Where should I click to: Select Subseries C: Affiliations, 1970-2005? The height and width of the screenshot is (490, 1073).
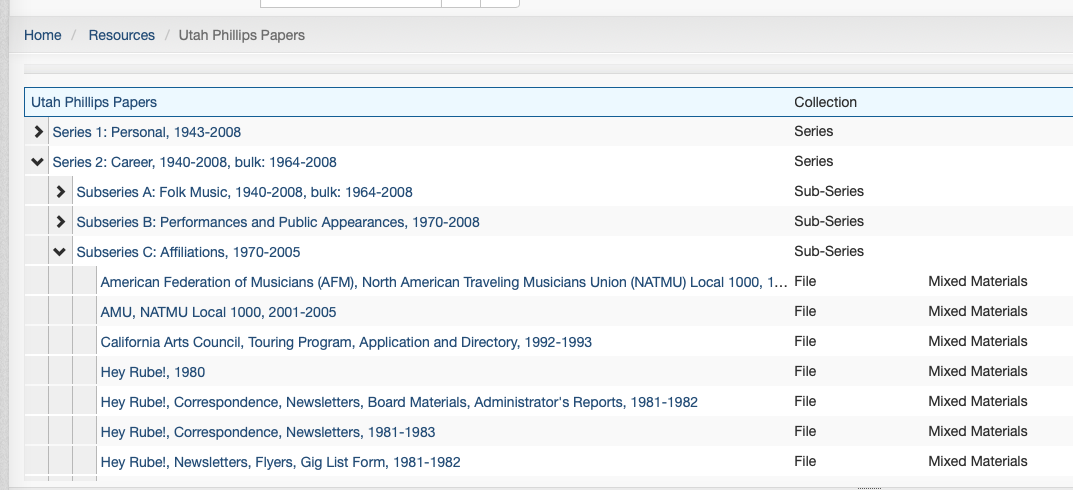[188, 252]
